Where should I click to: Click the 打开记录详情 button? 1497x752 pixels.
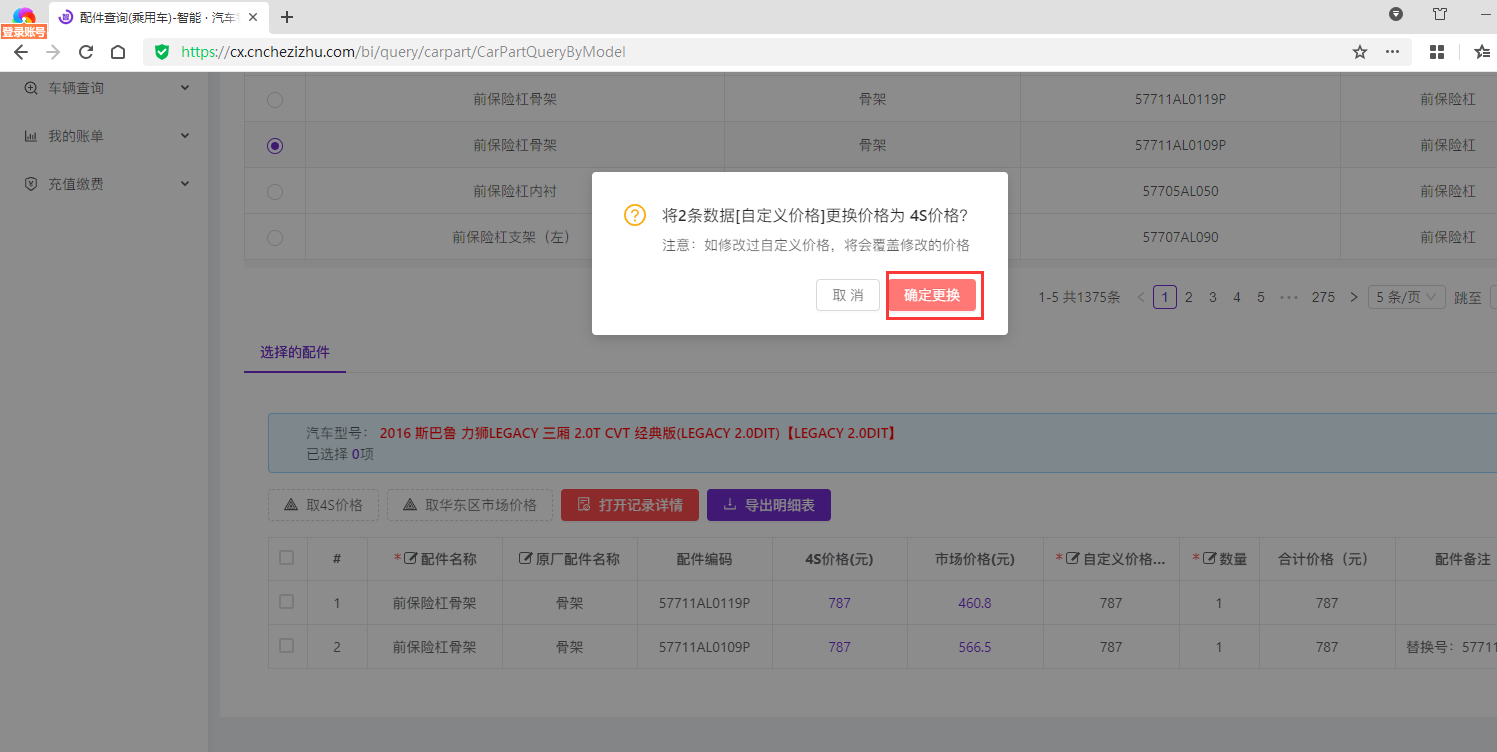[x=630, y=505]
